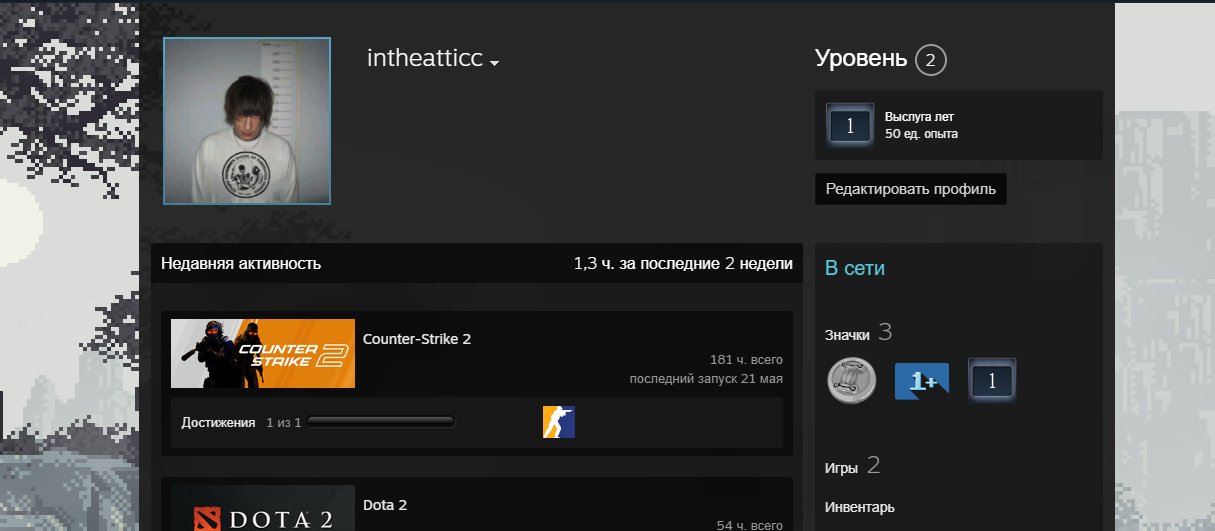Open the Инвентарь inventory link
Viewport: 1215px width, 531px height.
click(860, 507)
